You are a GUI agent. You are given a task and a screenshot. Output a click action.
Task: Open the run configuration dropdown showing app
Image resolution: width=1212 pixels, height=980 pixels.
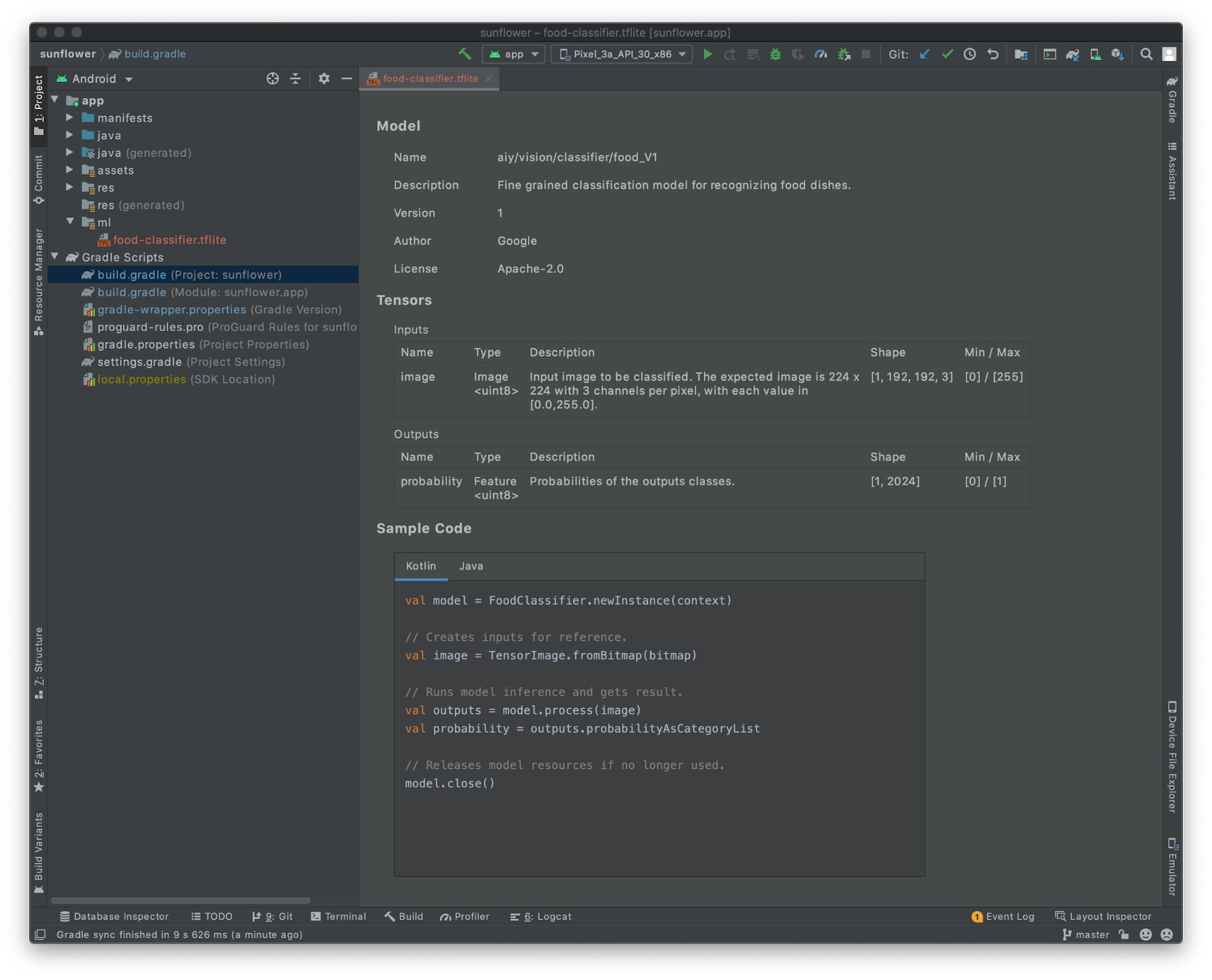(x=513, y=54)
